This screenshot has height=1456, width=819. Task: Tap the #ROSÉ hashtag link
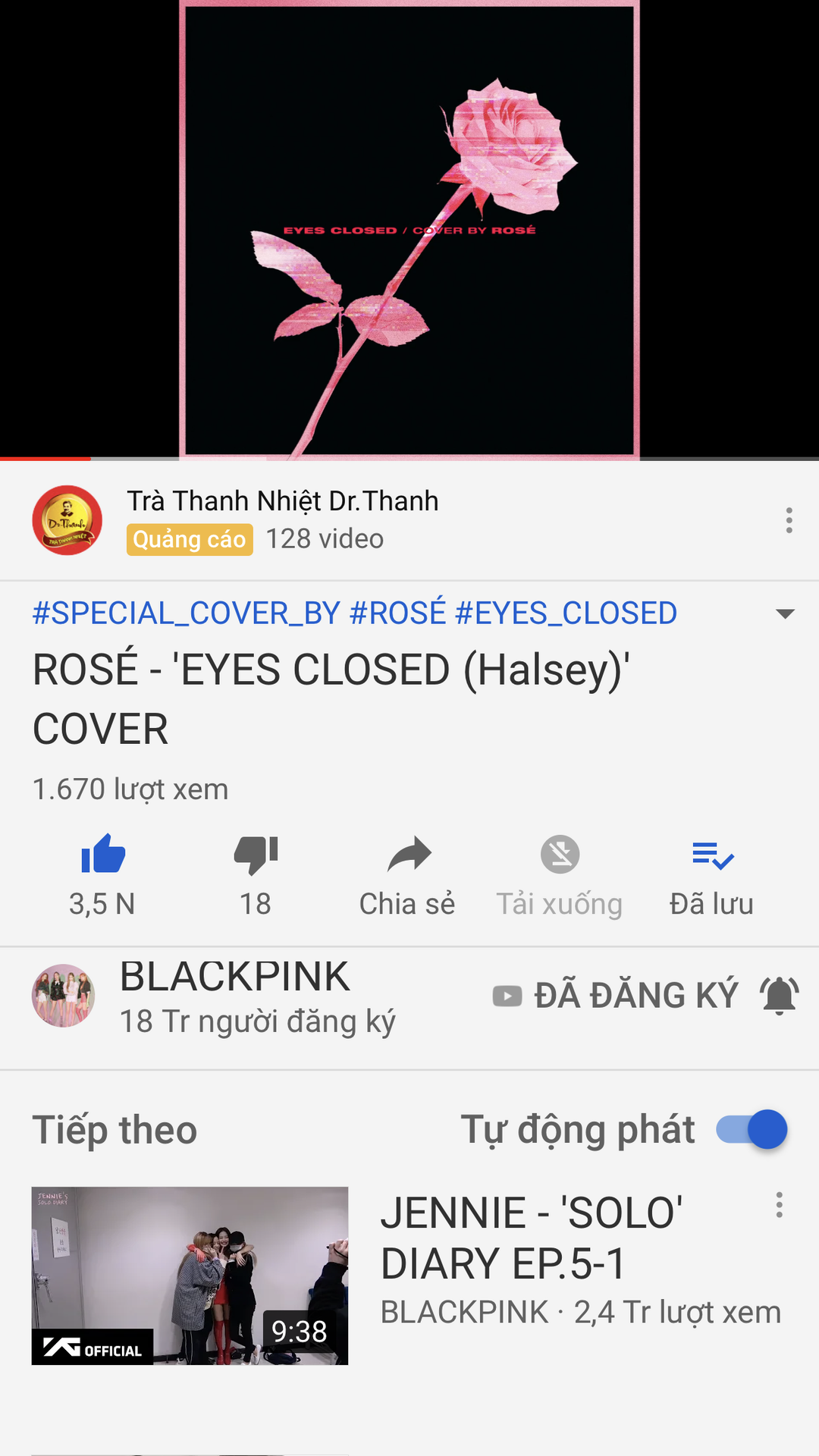pos(397,613)
